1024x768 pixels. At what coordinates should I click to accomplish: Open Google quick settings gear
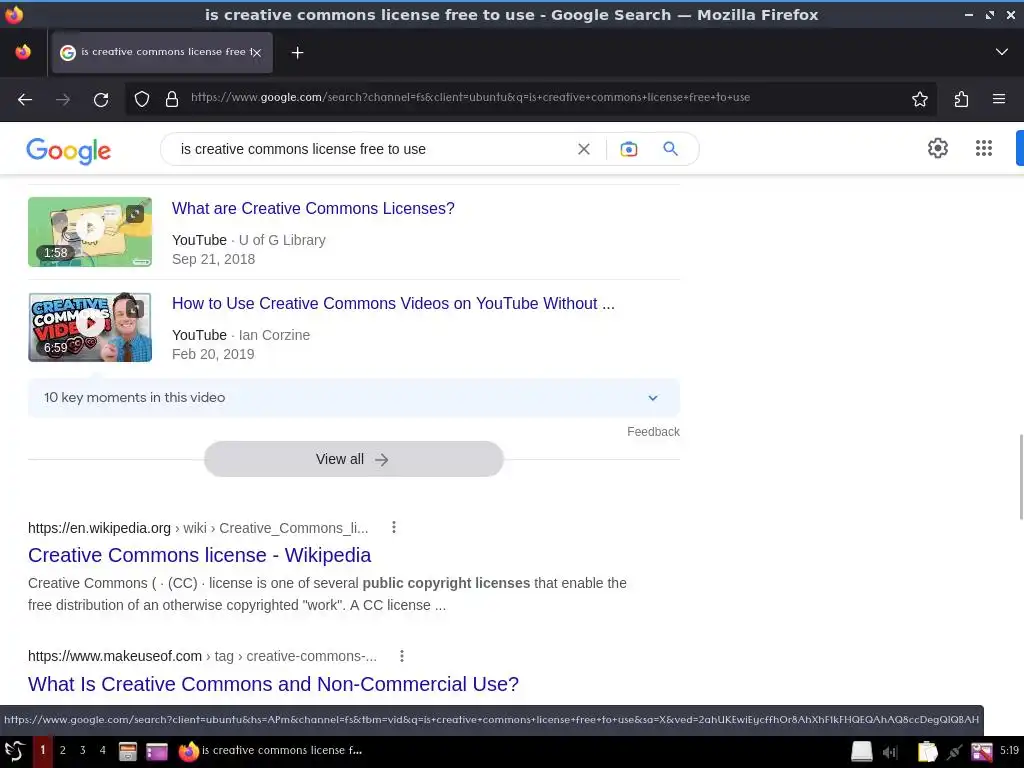coord(938,148)
